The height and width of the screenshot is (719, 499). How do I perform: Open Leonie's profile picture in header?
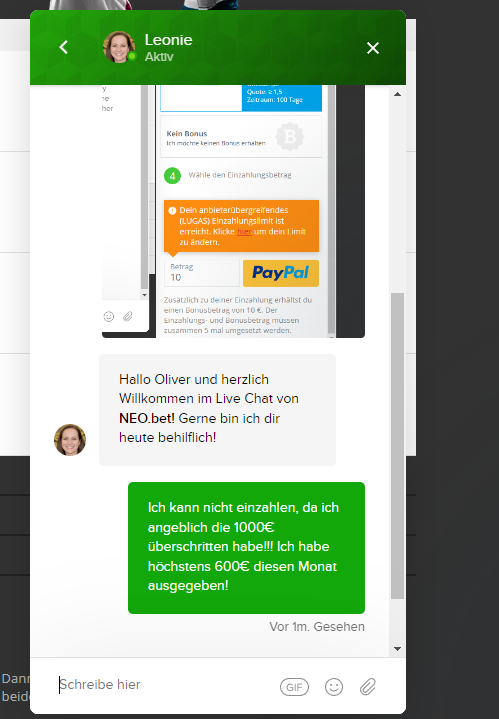[119, 47]
